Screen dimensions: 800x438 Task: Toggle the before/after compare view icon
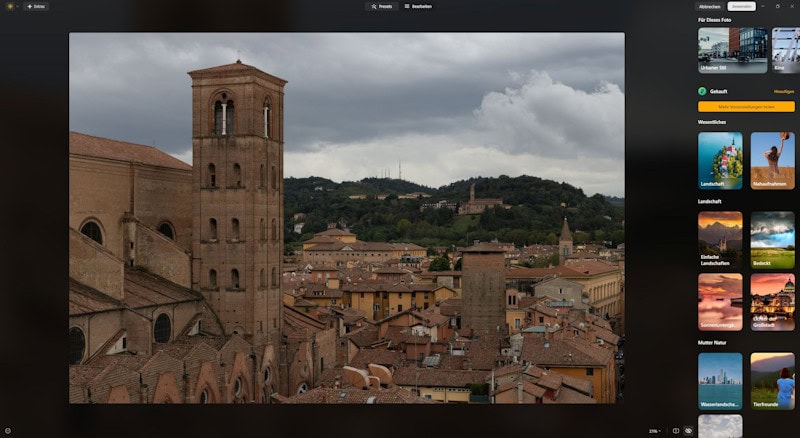tap(676, 431)
